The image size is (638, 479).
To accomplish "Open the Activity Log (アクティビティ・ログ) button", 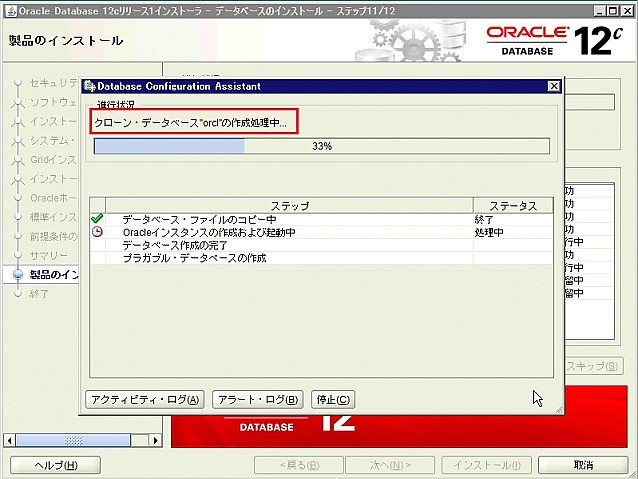I will click(145, 400).
